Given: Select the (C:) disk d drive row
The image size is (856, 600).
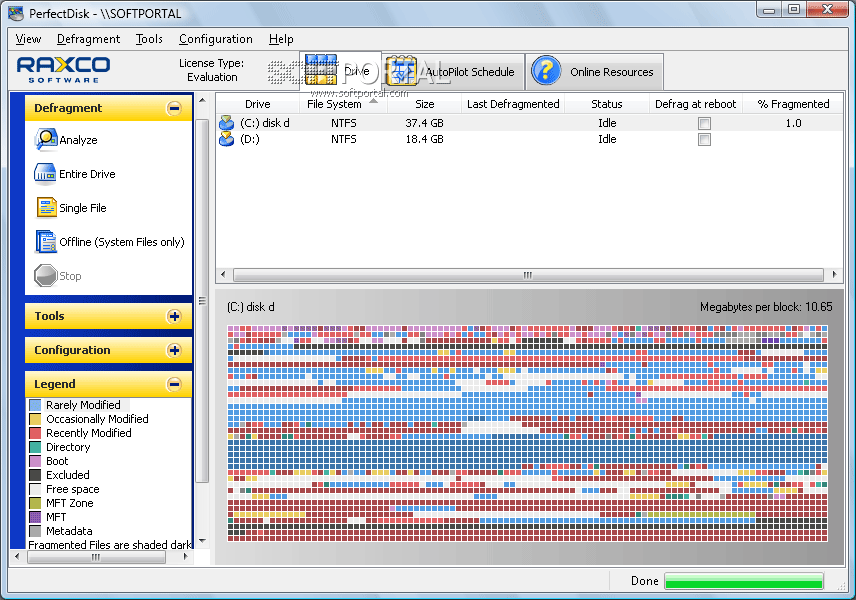Looking at the screenshot, I should coord(530,123).
